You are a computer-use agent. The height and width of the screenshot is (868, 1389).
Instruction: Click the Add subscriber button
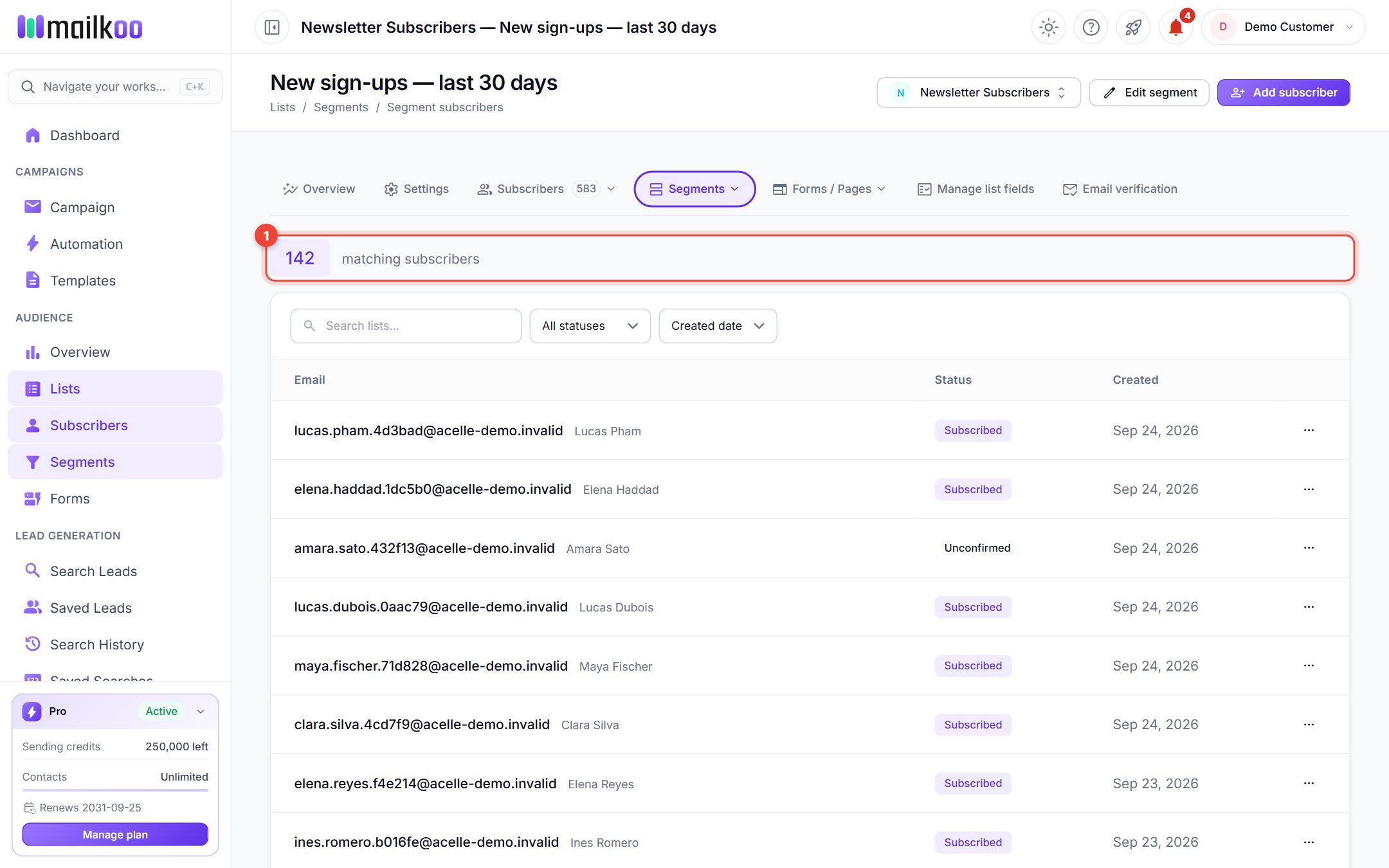click(1283, 93)
